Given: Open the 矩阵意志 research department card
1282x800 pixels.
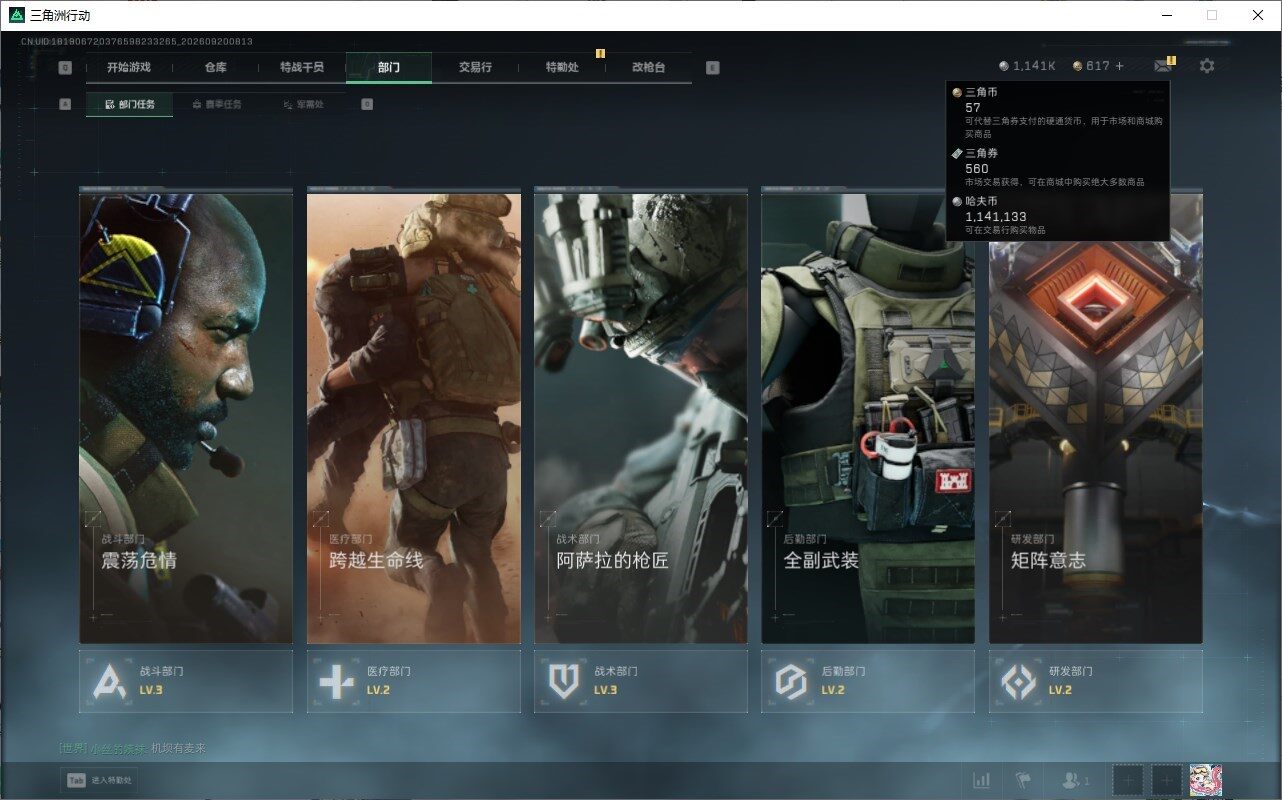Looking at the screenshot, I should pyautogui.click(x=1096, y=418).
